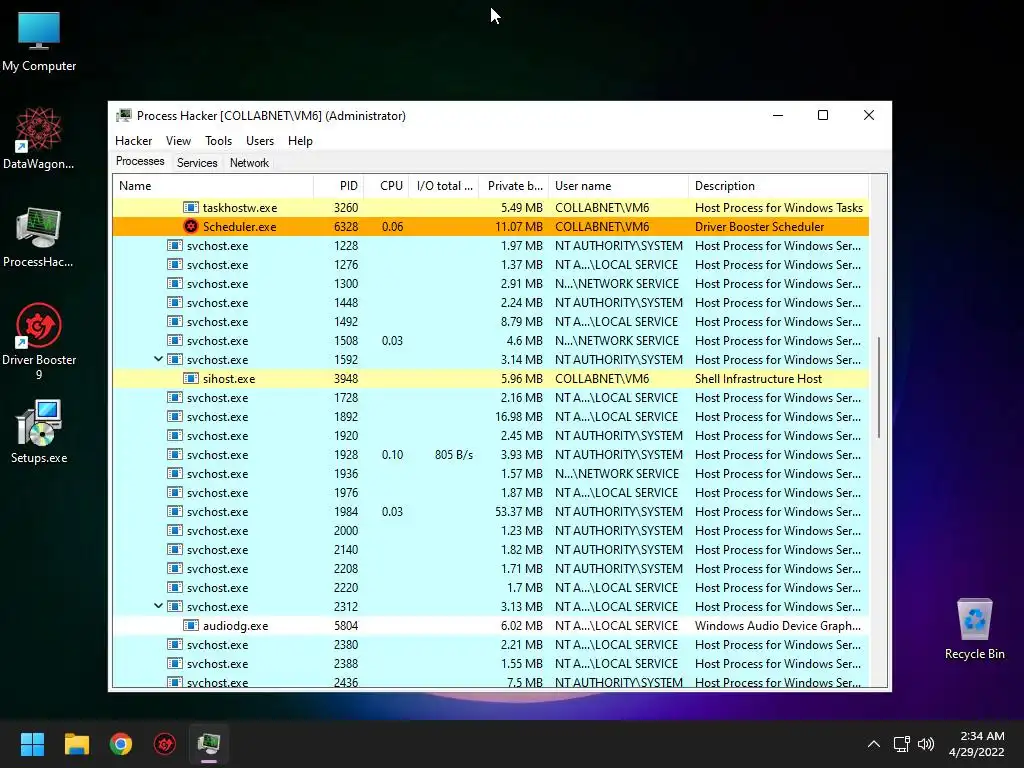Click the network icon in the tray
This screenshot has height=768, width=1024.
click(x=902, y=744)
